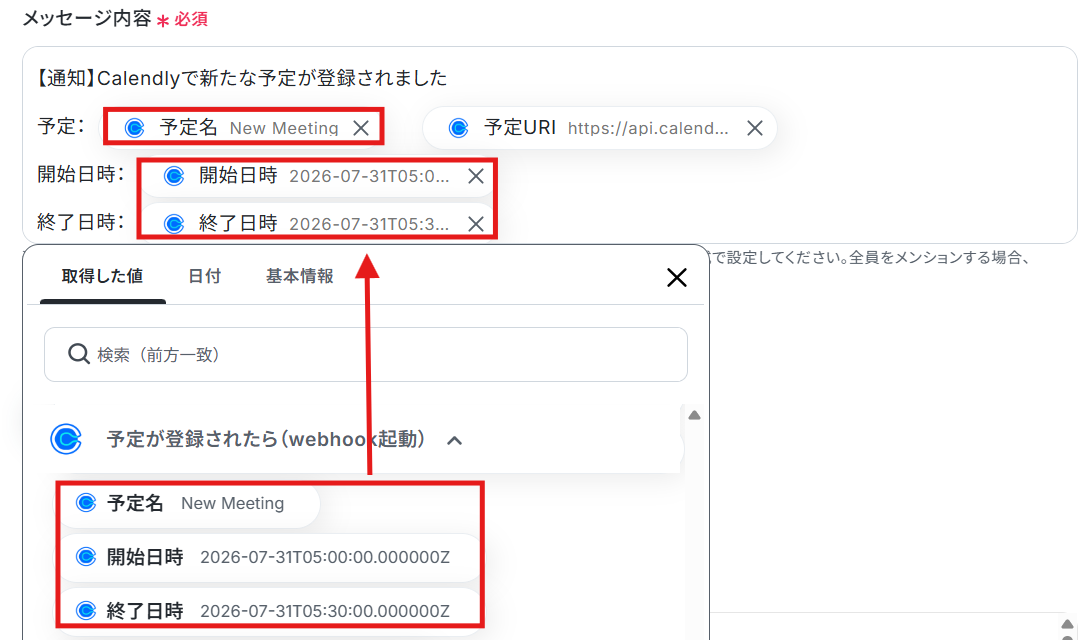
Task: Collapse the 予定が登録されたら section chevron
Action: (x=454, y=440)
